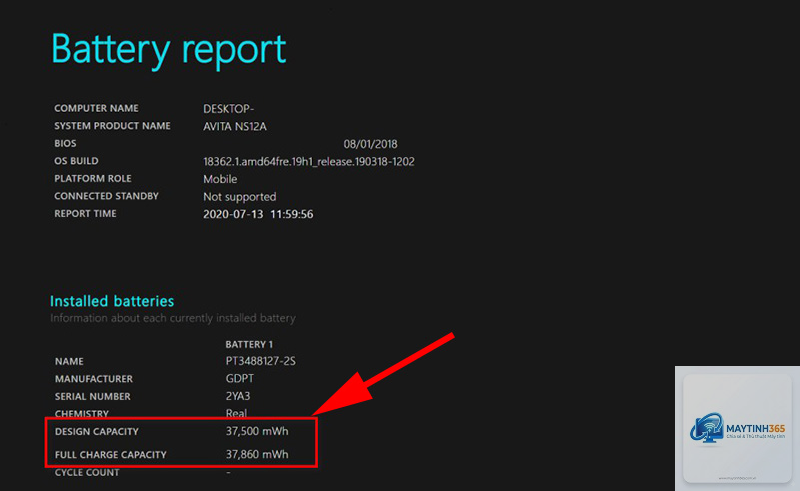This screenshot has width=800, height=491.
Task: Select the serial number 2YA3
Action: [238, 396]
